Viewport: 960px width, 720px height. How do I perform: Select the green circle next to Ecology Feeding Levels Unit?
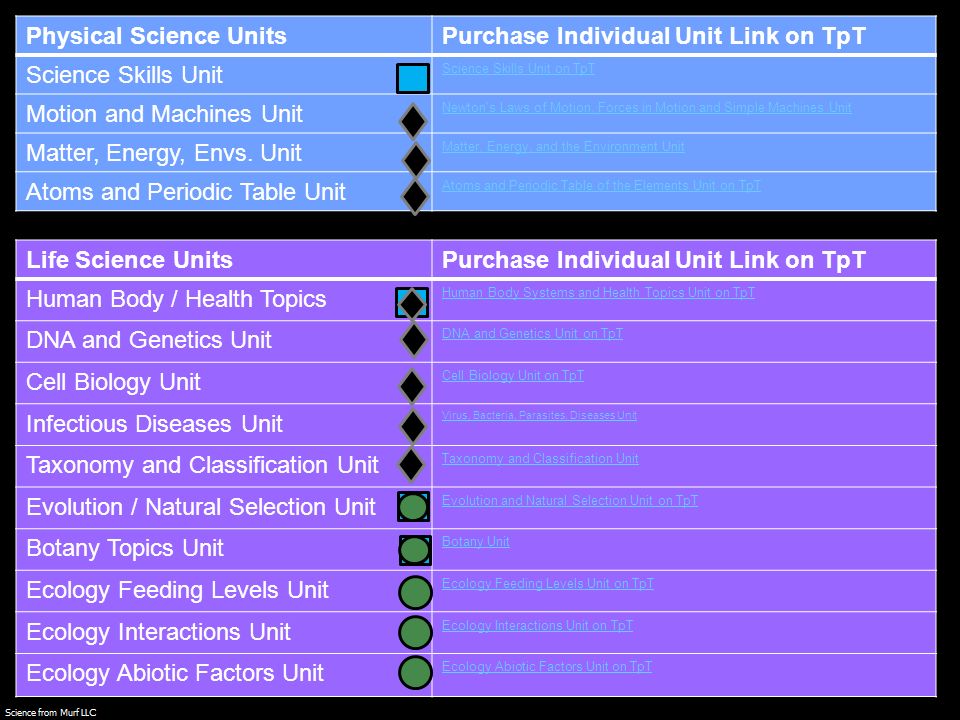pos(415,592)
